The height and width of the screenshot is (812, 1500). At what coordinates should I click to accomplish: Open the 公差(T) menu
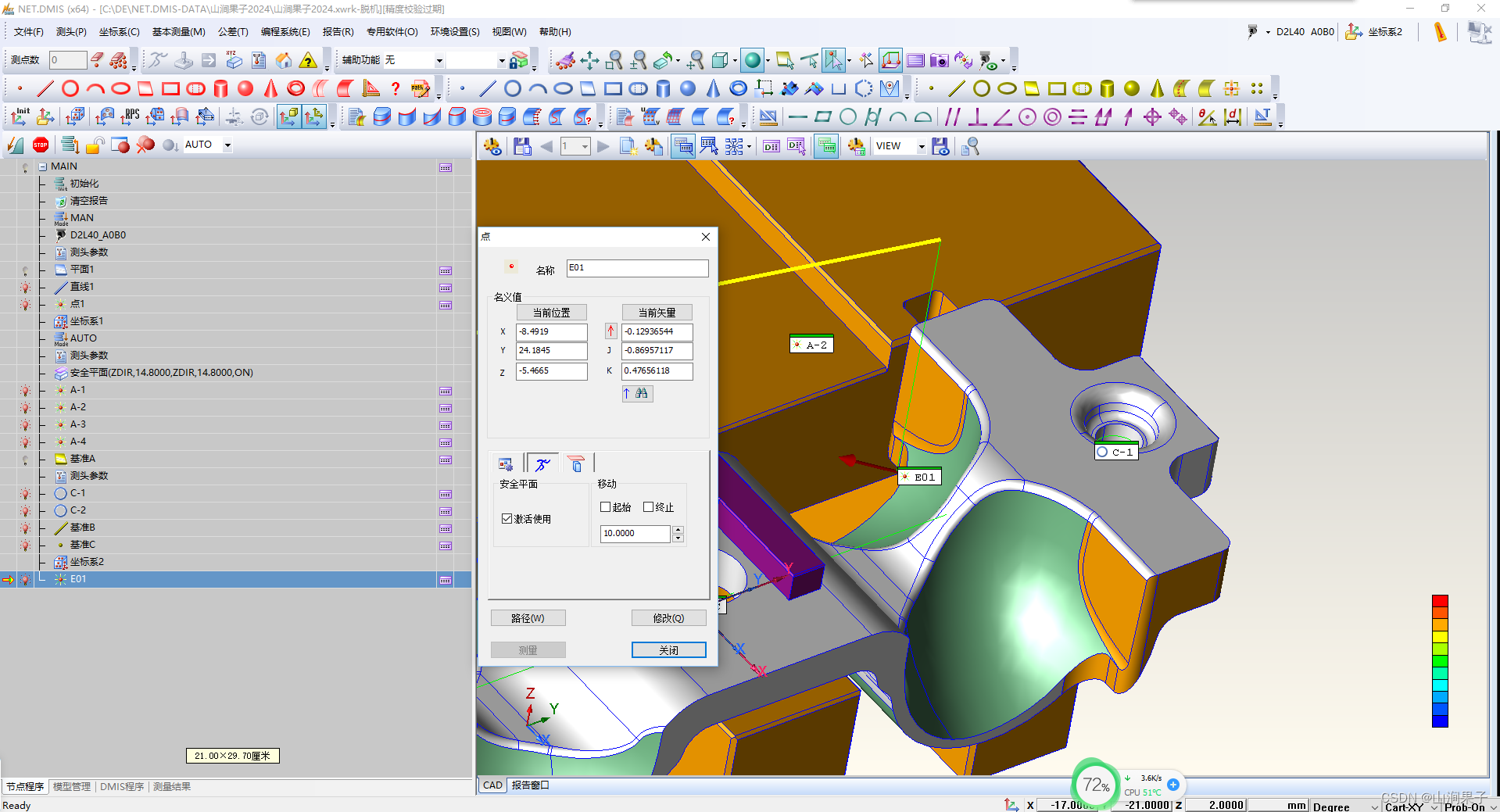(x=233, y=32)
